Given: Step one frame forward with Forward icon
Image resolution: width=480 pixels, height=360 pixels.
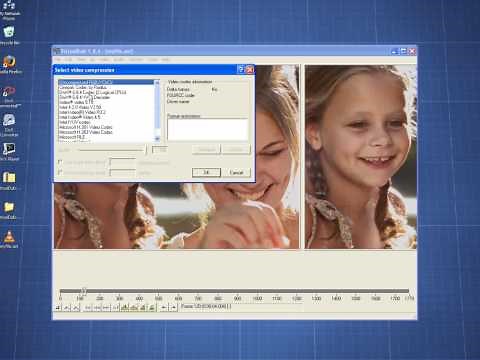Looking at the screenshot, I should tap(106, 307).
